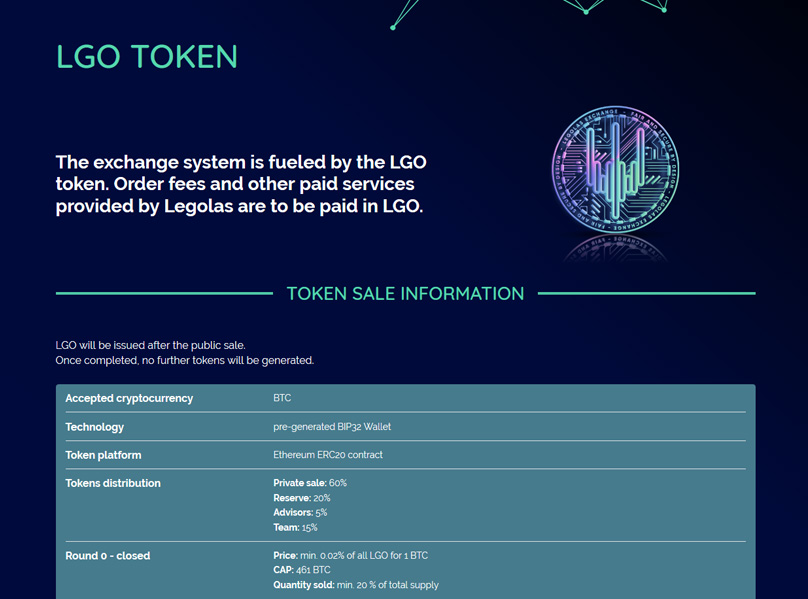Click the BTC value in the table

click(282, 398)
